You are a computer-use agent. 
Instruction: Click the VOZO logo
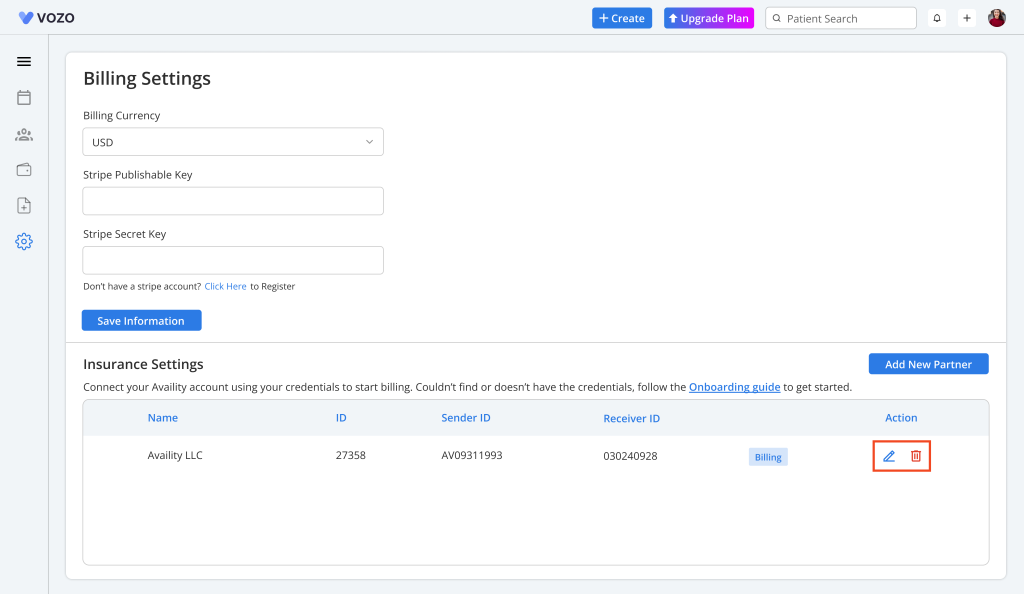(x=46, y=18)
